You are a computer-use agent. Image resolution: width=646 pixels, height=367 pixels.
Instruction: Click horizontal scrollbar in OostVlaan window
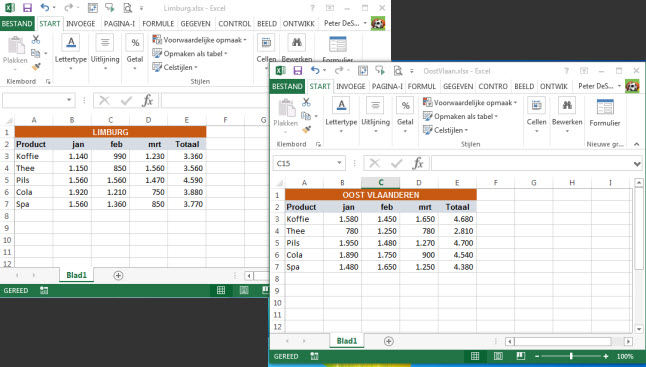pyautogui.click(x=562, y=341)
